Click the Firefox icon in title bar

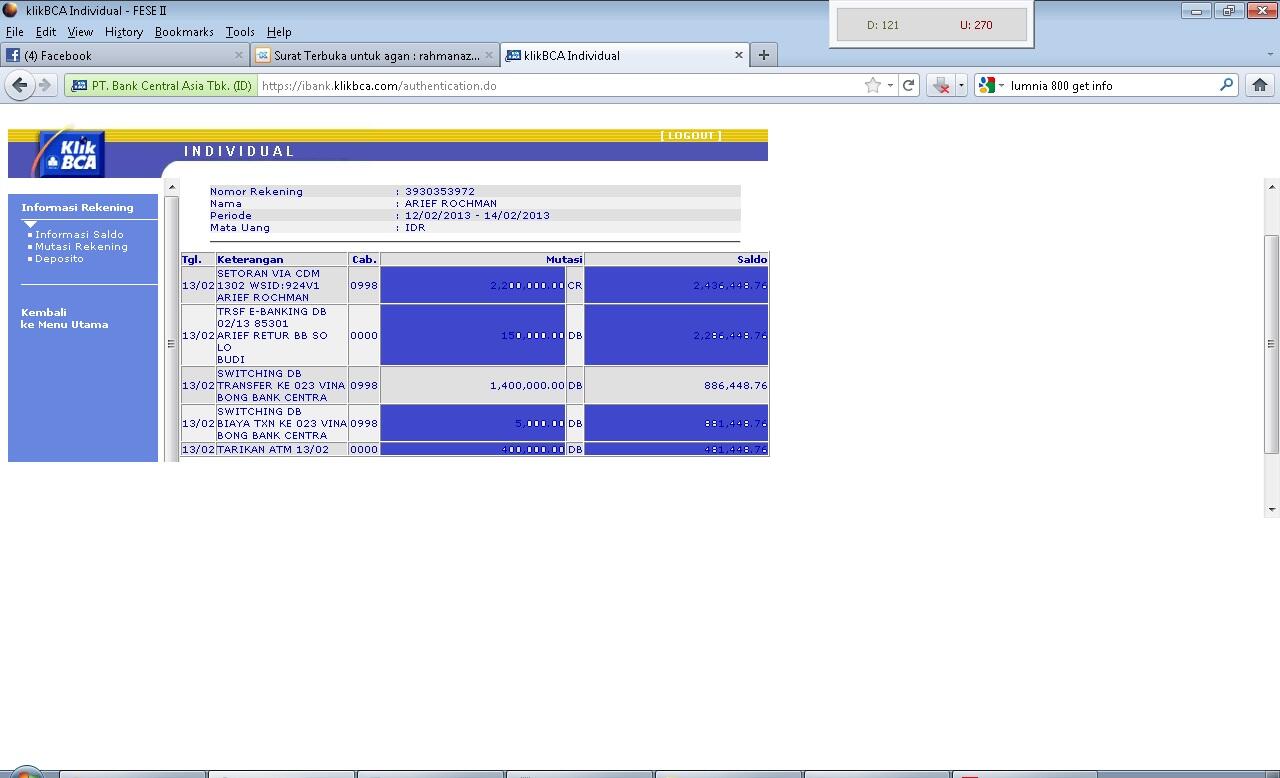point(11,11)
